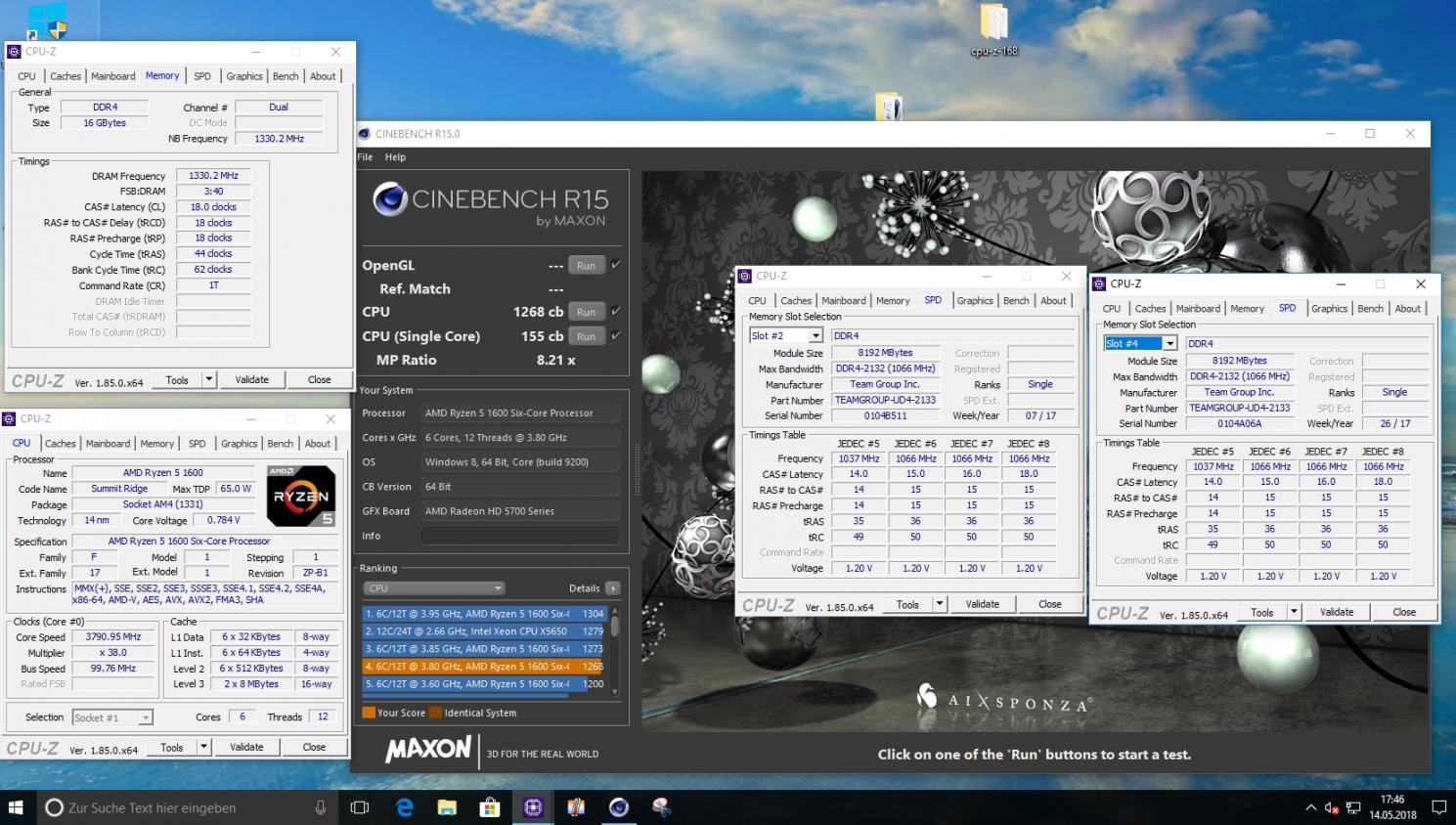Screen dimensions: 1456x825
Task: Select ranking entry 5 at 3.60 GHz
Action: coord(485,684)
